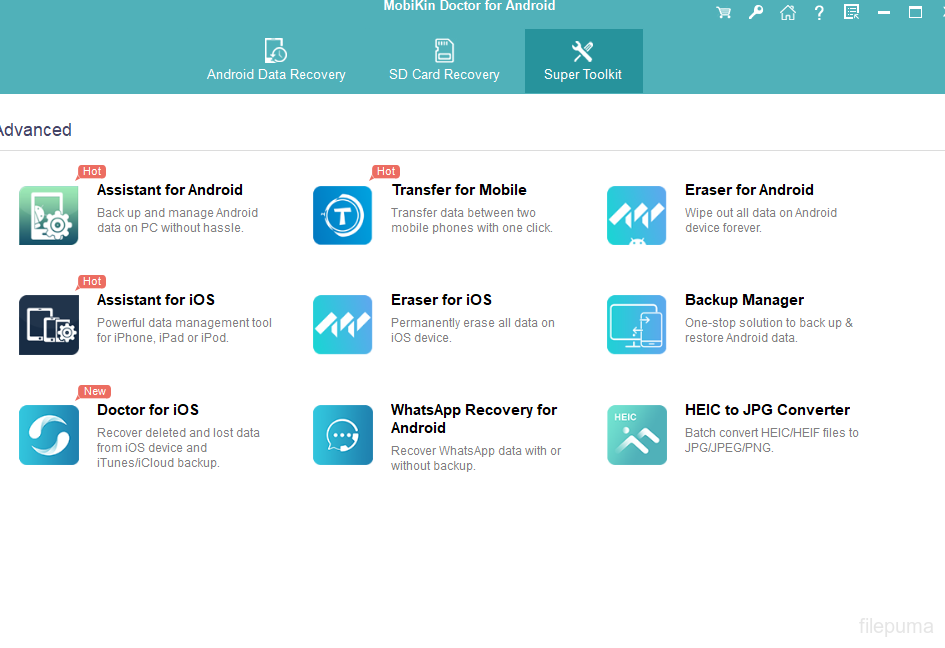Viewport: 945px width, 648px height.
Task: Click HEIC to JPG Converter title text
Action: click(x=767, y=410)
